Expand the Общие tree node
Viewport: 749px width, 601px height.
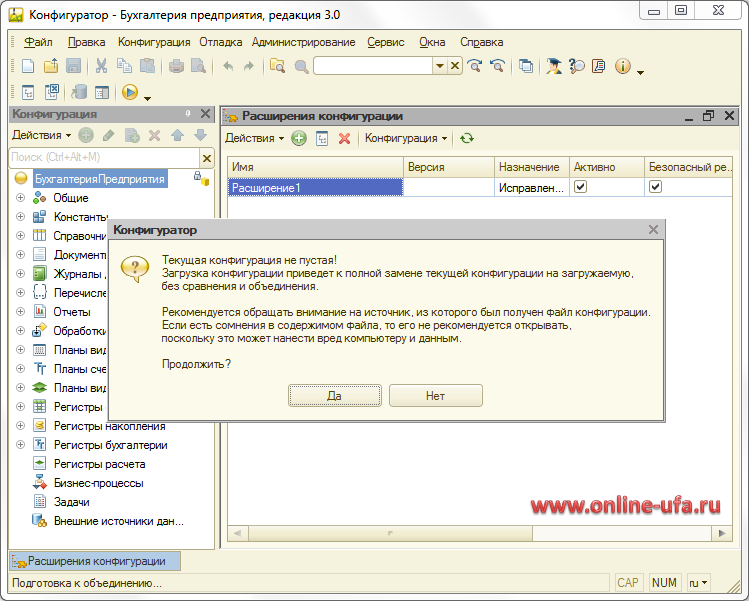coord(20,197)
